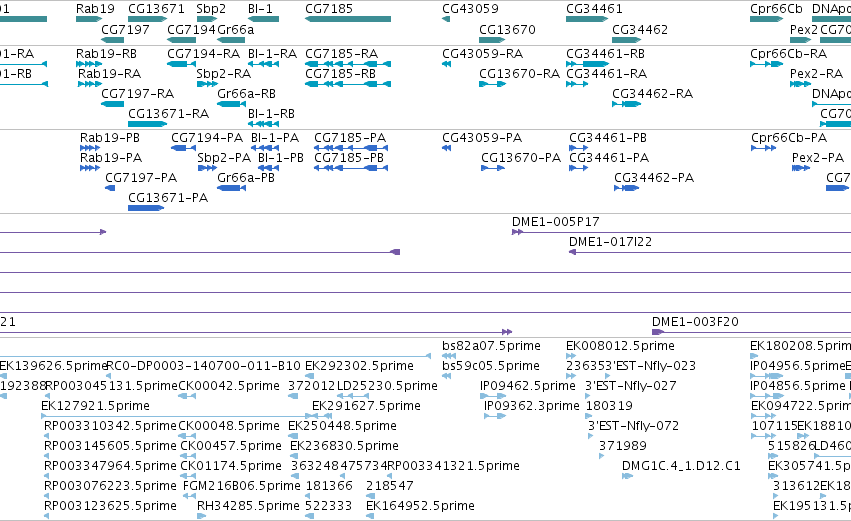Select EST EK008012.5prime
851x521 pixels.
pyautogui.click(x=571, y=356)
